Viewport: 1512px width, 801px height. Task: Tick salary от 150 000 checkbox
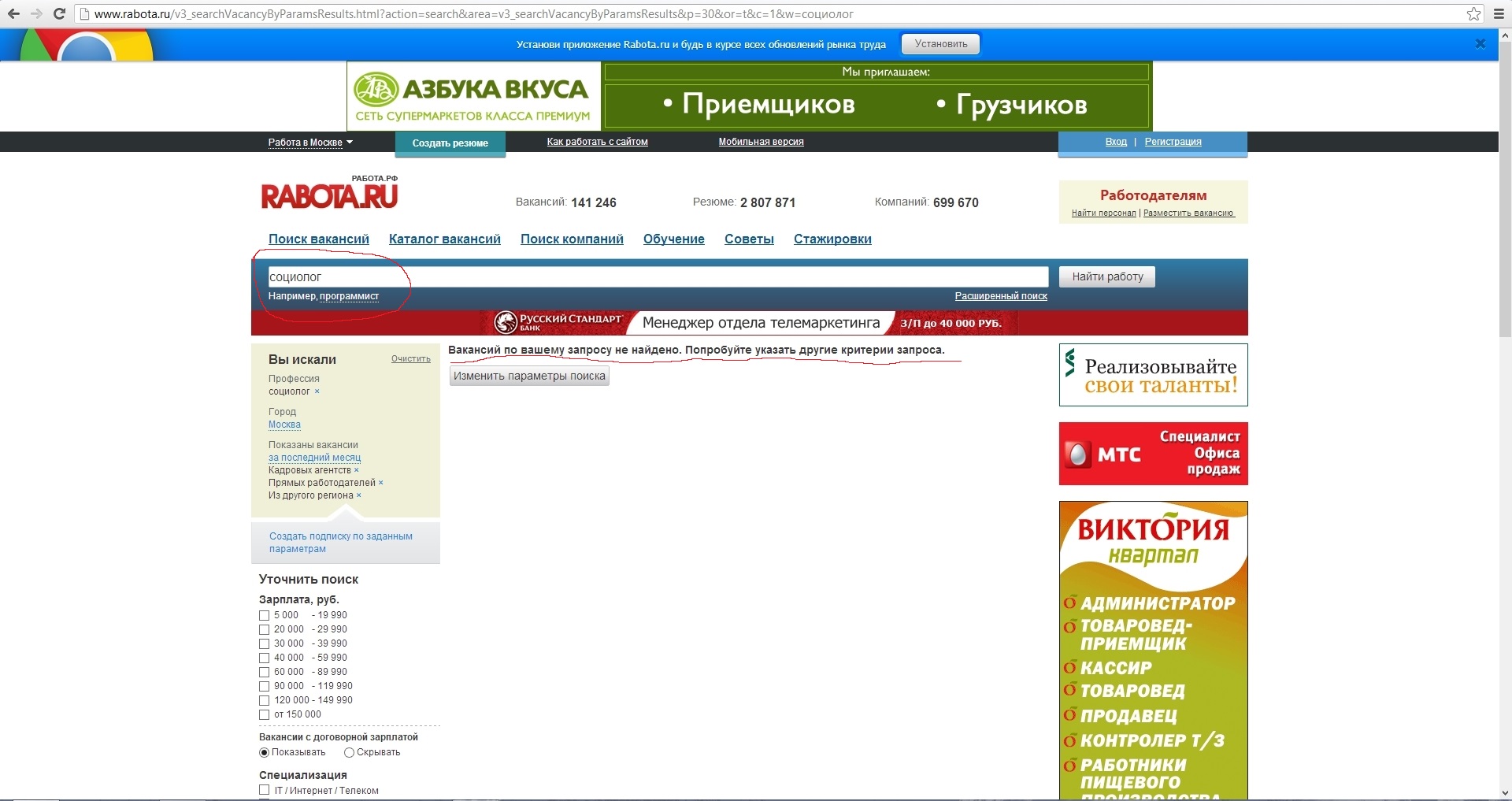(265, 715)
